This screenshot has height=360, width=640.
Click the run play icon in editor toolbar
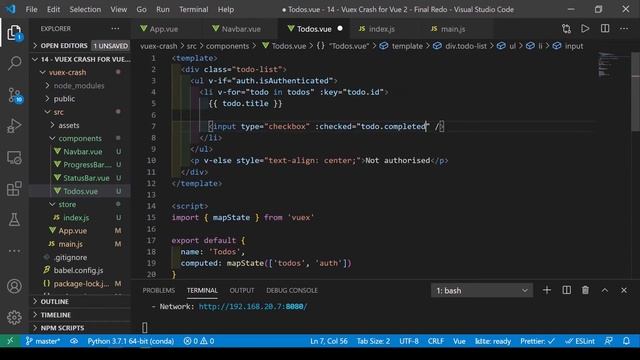[585, 29]
